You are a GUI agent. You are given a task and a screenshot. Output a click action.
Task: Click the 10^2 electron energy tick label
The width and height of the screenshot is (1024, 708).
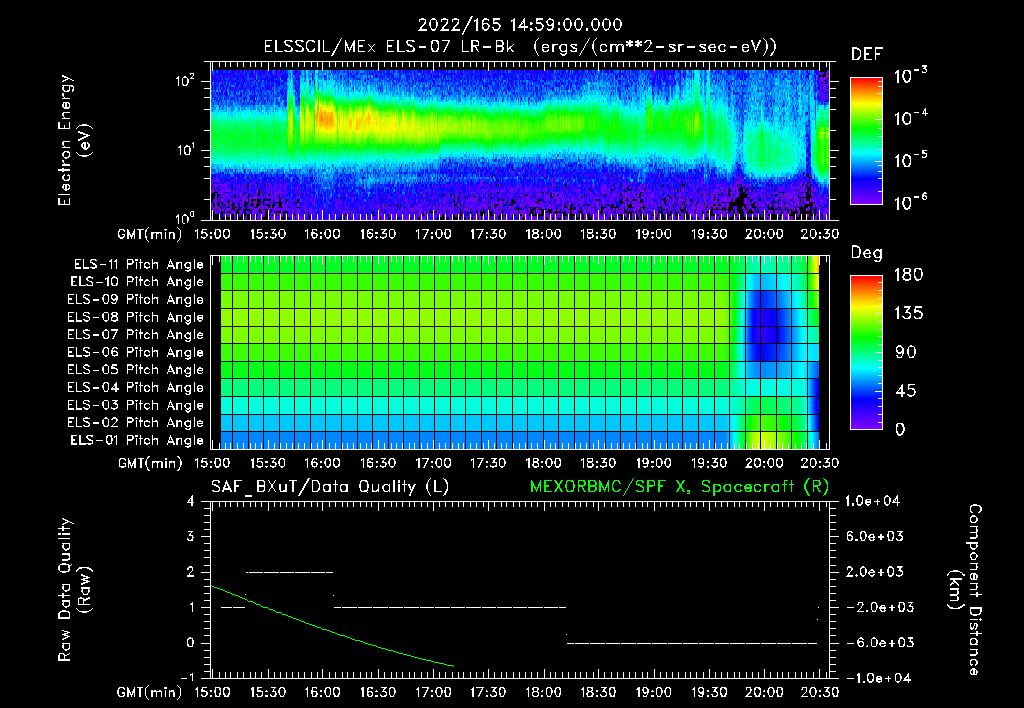point(185,81)
